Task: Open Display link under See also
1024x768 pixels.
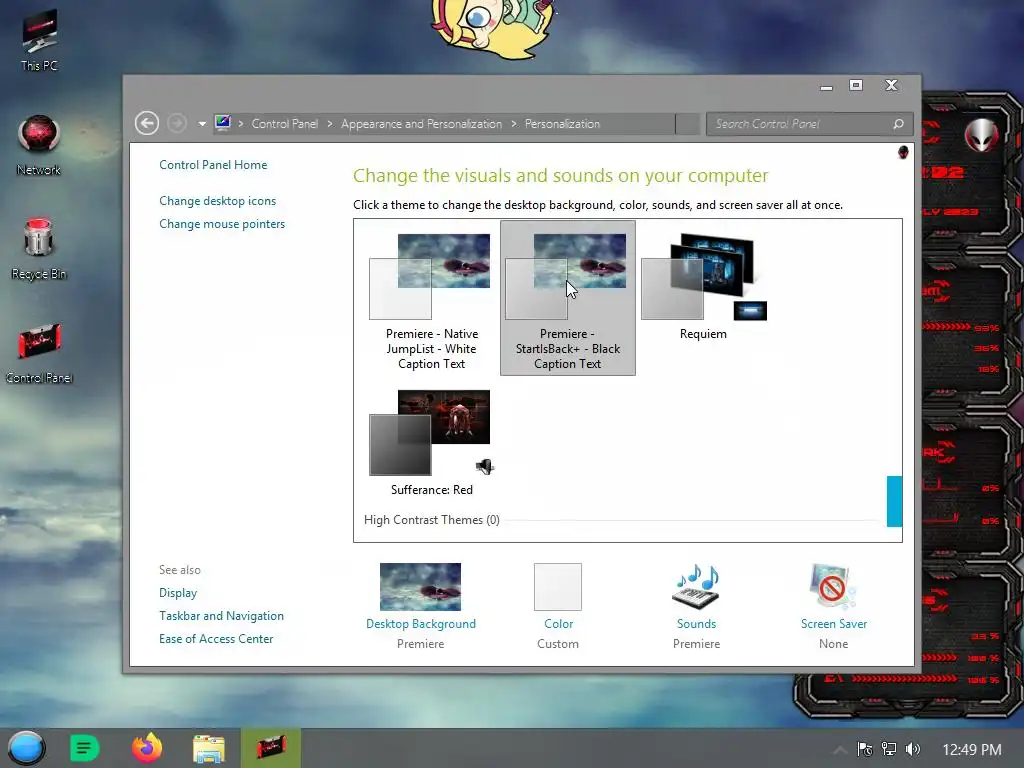Action: click(x=178, y=592)
